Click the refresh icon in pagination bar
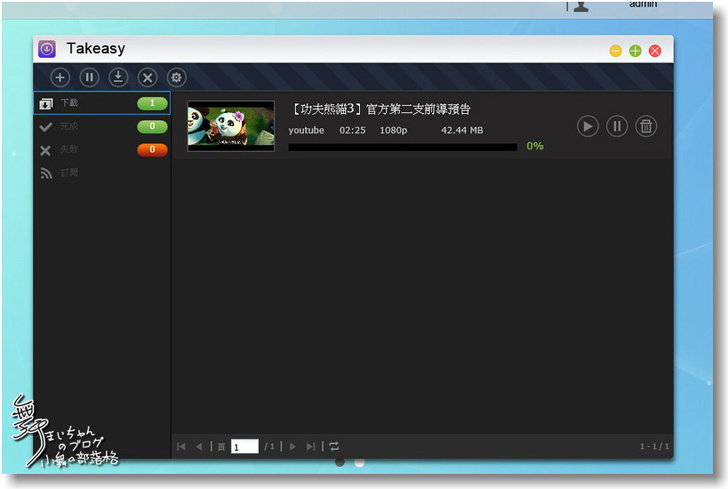The image size is (728, 489). pyautogui.click(x=334, y=446)
